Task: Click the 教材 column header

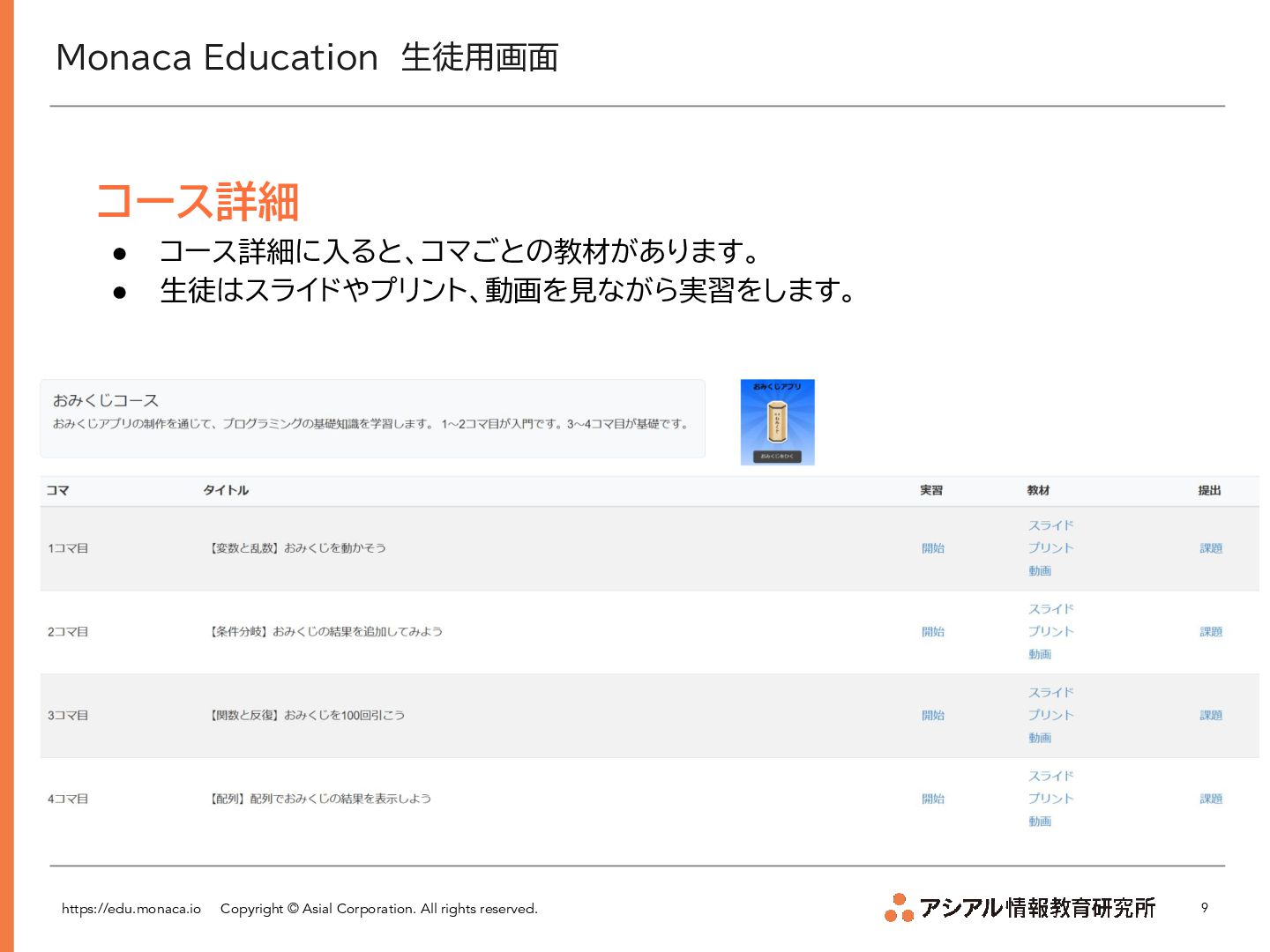Action: pos(1038,490)
